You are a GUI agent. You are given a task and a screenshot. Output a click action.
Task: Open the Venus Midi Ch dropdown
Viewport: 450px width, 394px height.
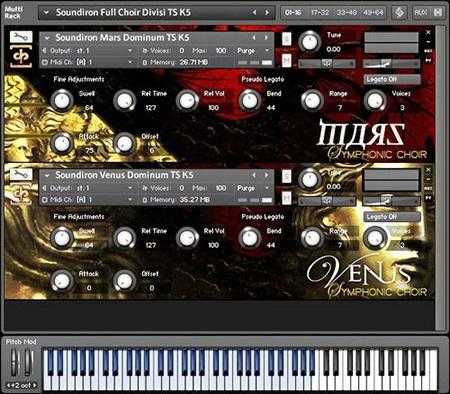(87, 200)
